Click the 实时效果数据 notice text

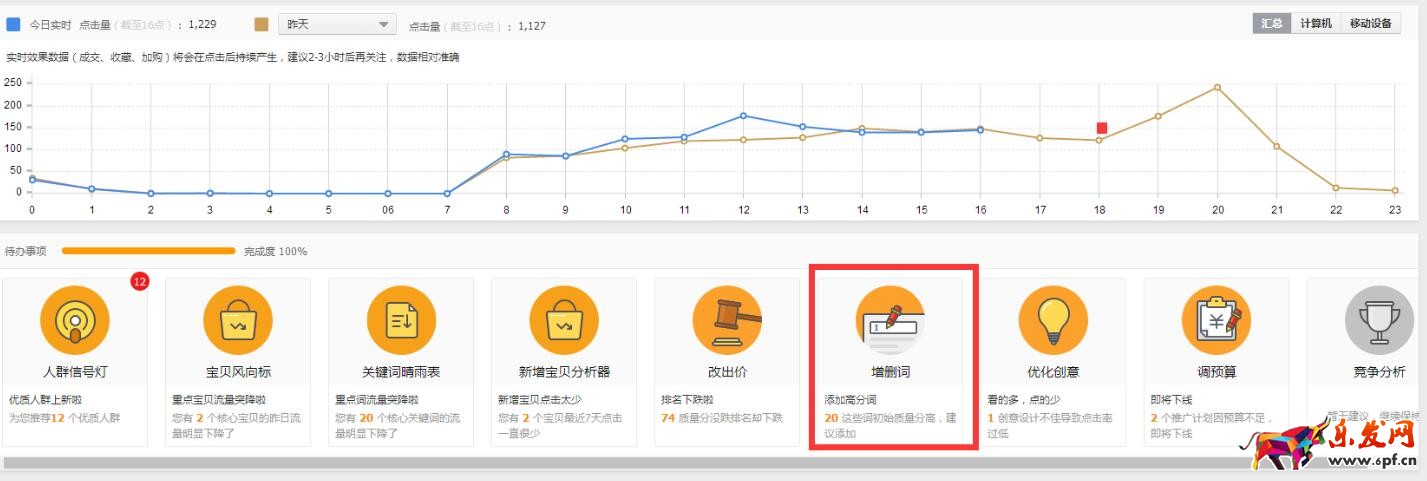coord(232,57)
